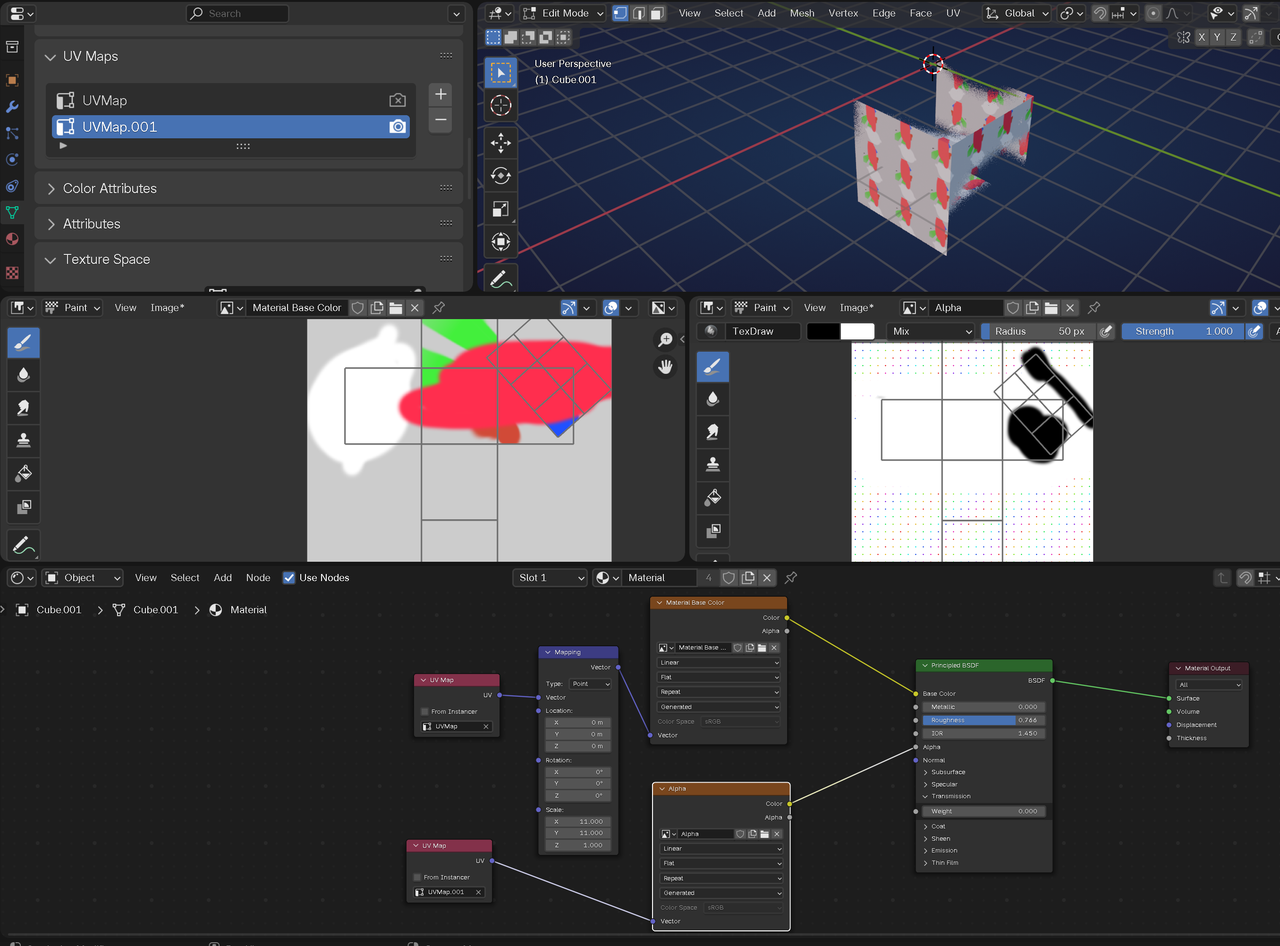The width and height of the screenshot is (1280, 946).
Task: Select the Clone tool in the image editor toolbar
Action: pyautogui.click(x=22, y=440)
